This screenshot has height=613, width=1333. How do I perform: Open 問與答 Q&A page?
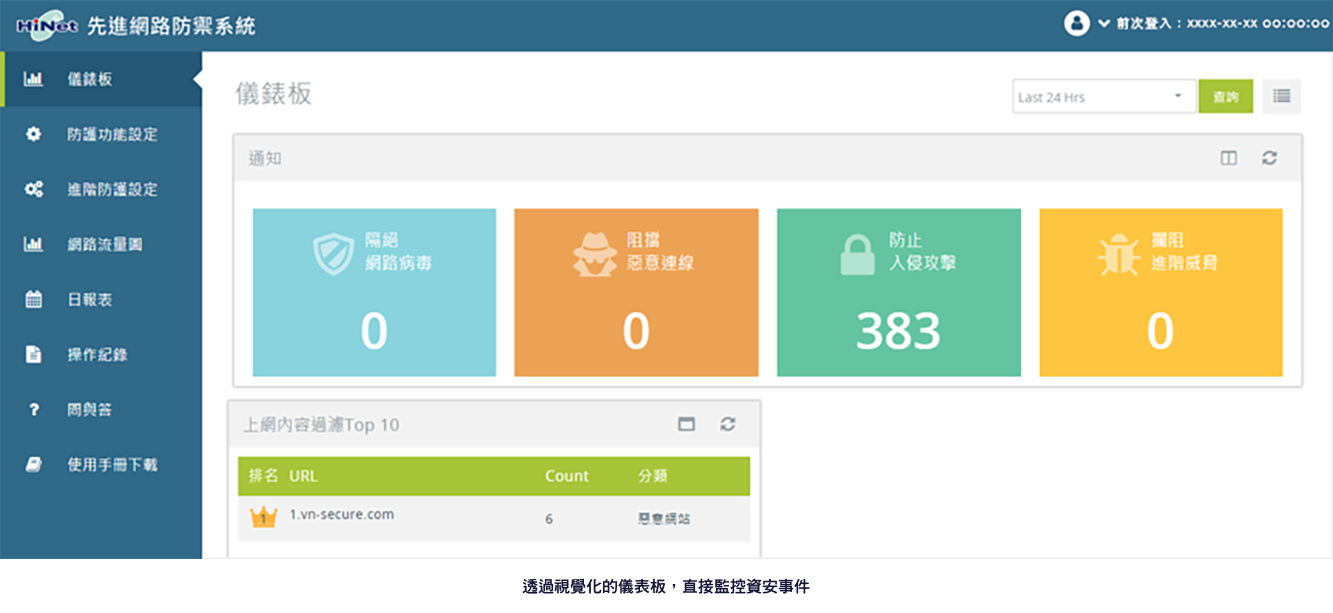click(x=90, y=409)
